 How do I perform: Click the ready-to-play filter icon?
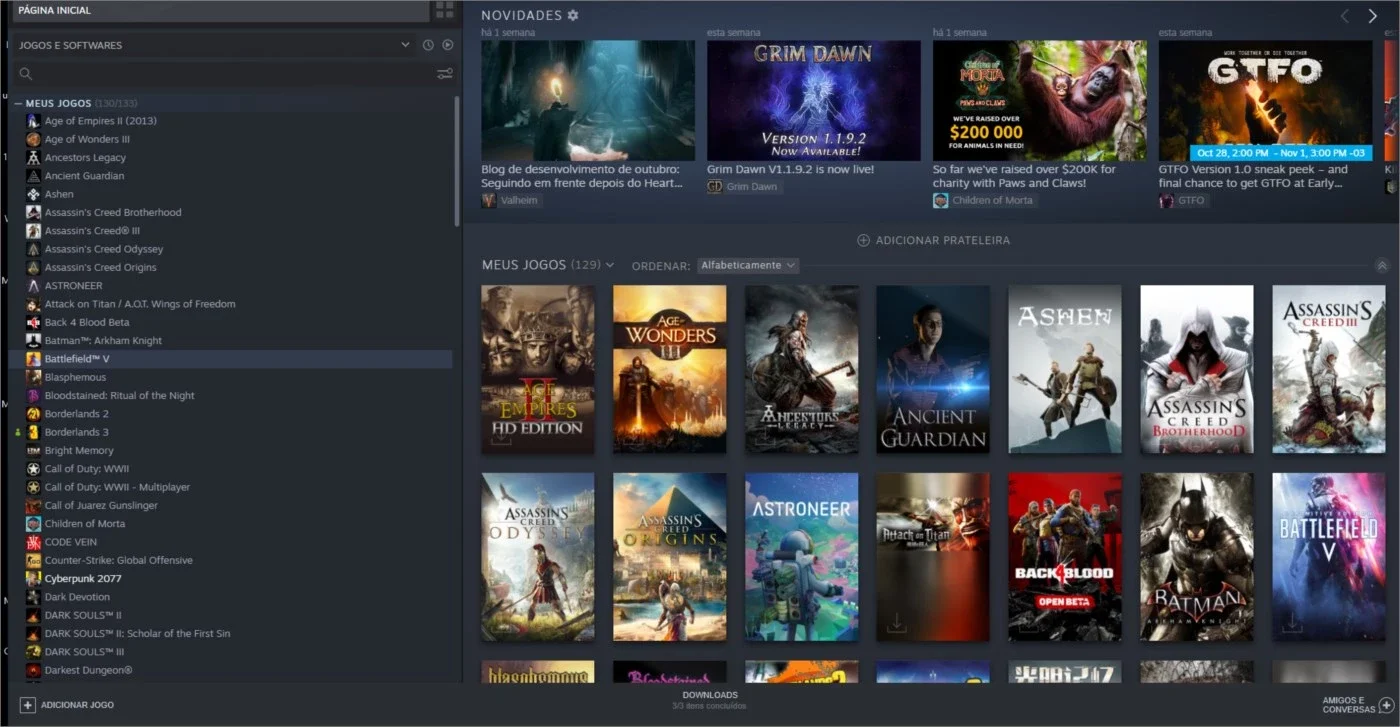point(447,45)
